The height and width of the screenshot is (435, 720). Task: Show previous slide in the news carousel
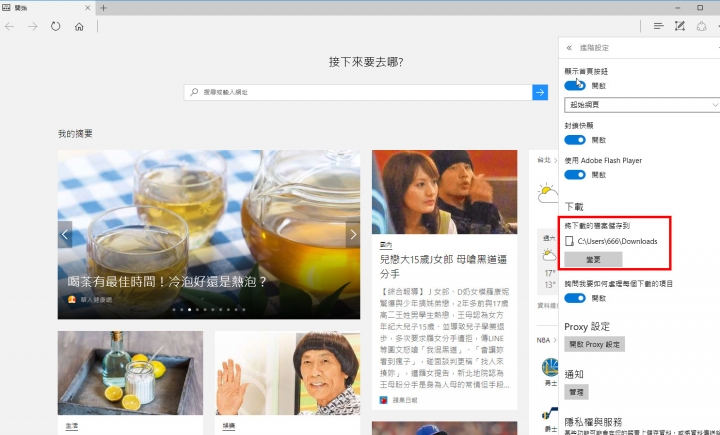65,234
